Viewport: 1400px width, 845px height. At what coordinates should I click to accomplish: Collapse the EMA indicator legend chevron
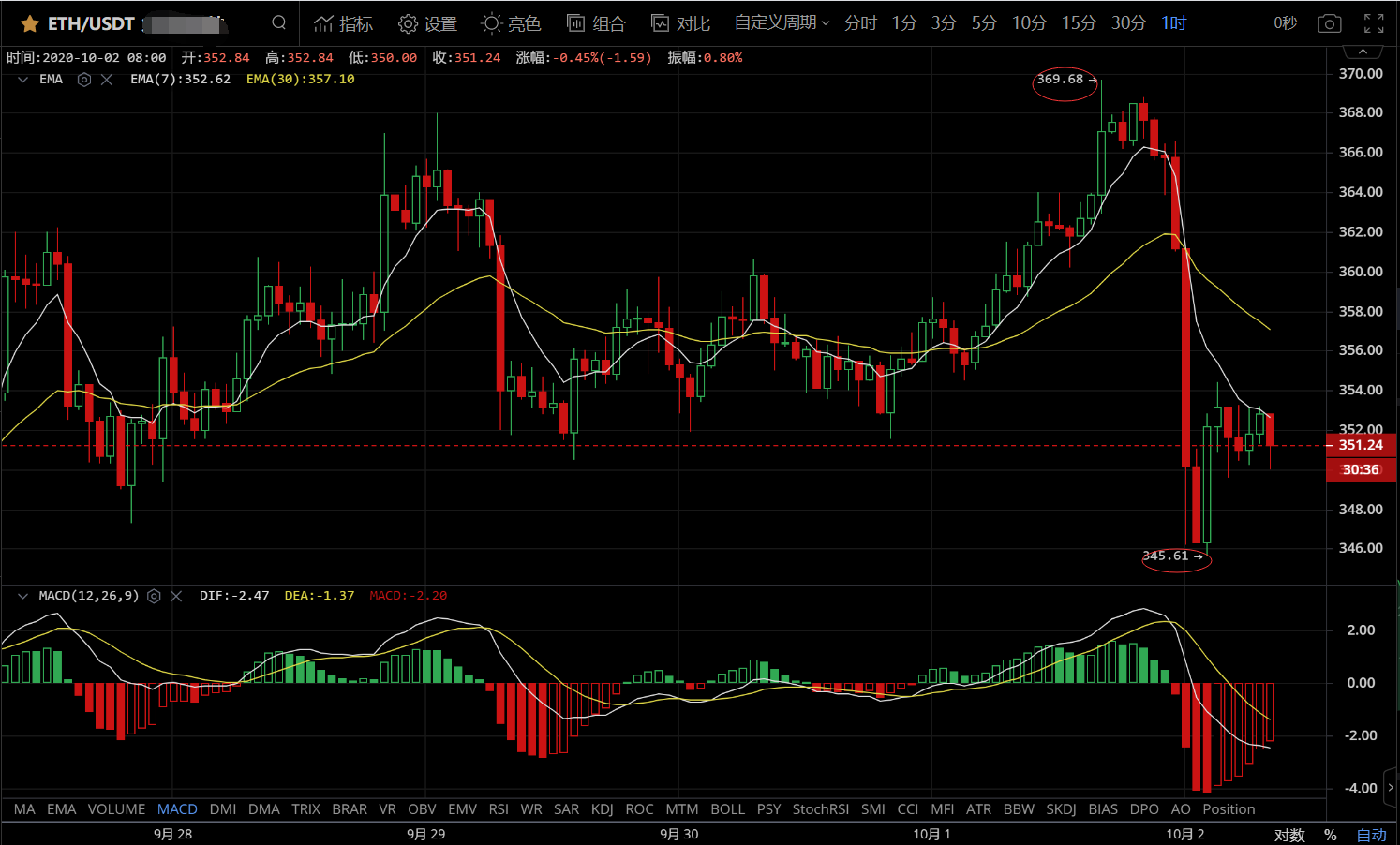coord(22,80)
